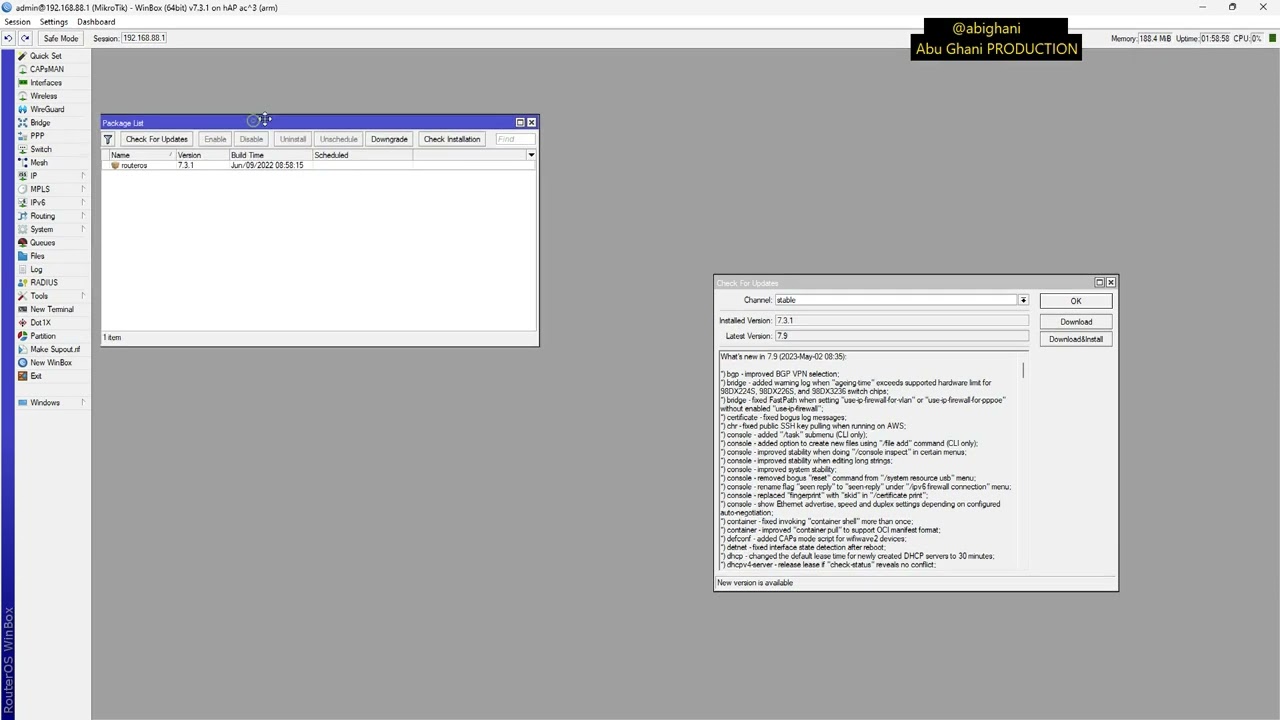
Task: Open a New WinBox window
Action: 51,363
